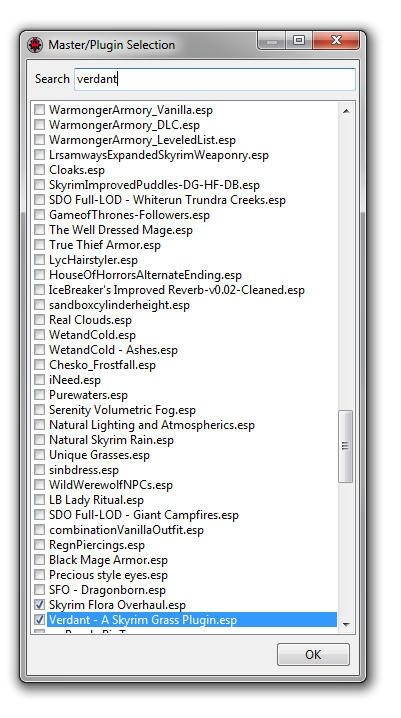Screen dimensions: 401x718
Task: Uncheck Verdant - A Skyrim Grass Plugin.esp
Action: (x=40, y=620)
